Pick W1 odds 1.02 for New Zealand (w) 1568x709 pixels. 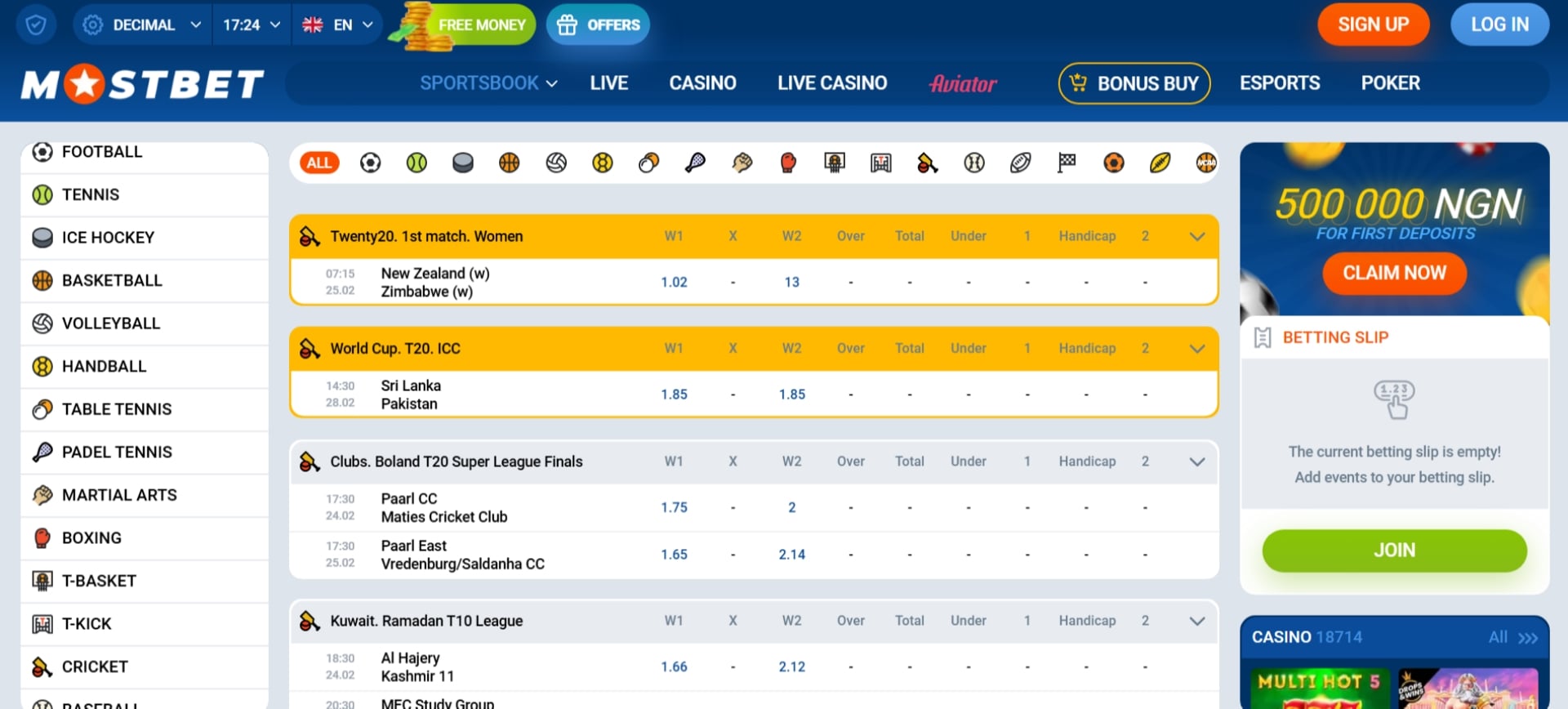pyautogui.click(x=674, y=282)
